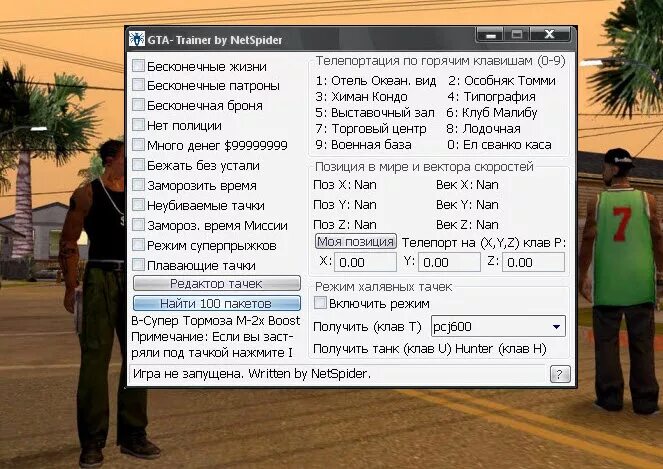
Task: Click 'Режим халявных тачек' group title
Action: click(x=384, y=287)
